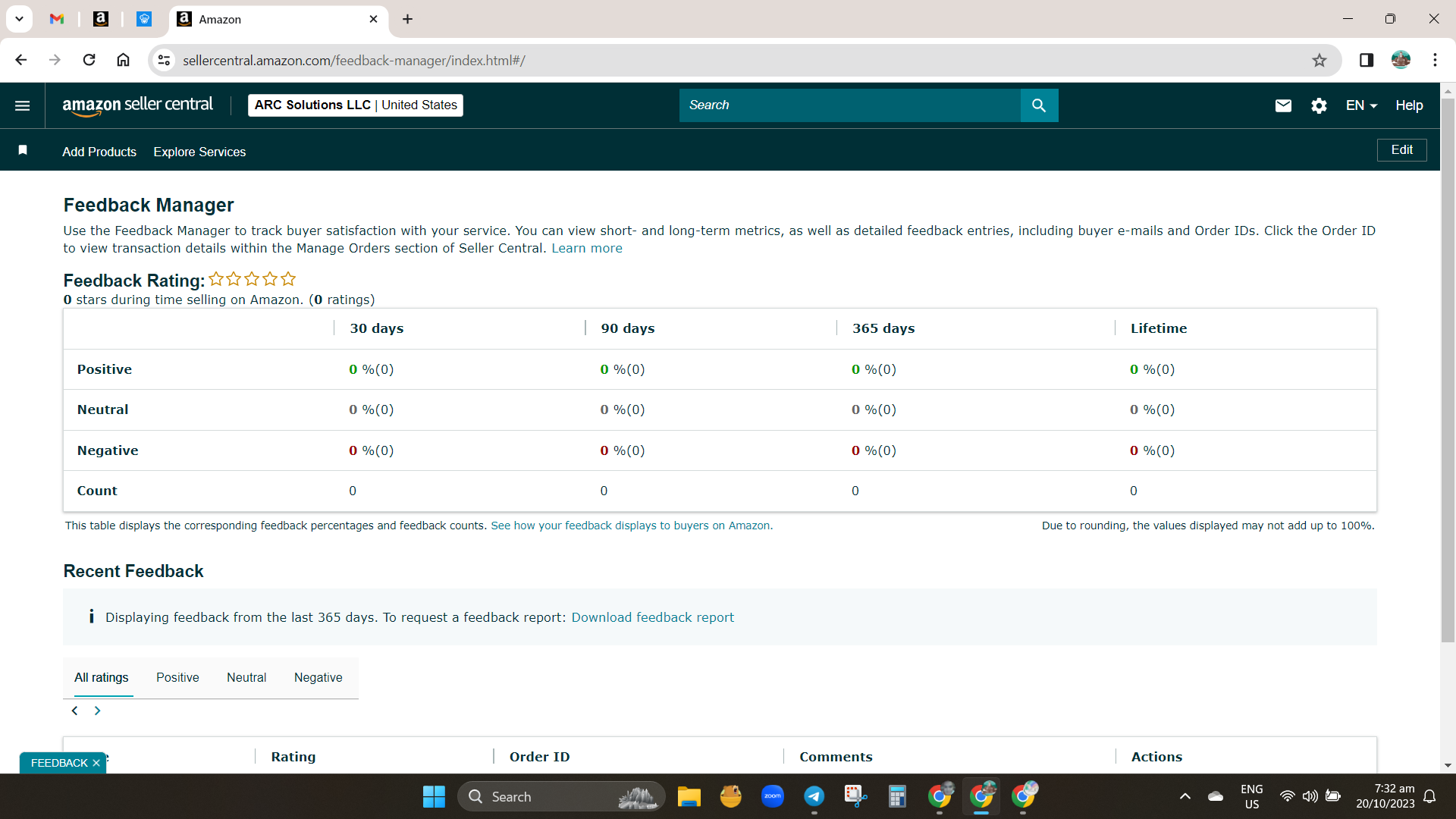
Task: Open Explore Services menu item
Action: pos(199,152)
